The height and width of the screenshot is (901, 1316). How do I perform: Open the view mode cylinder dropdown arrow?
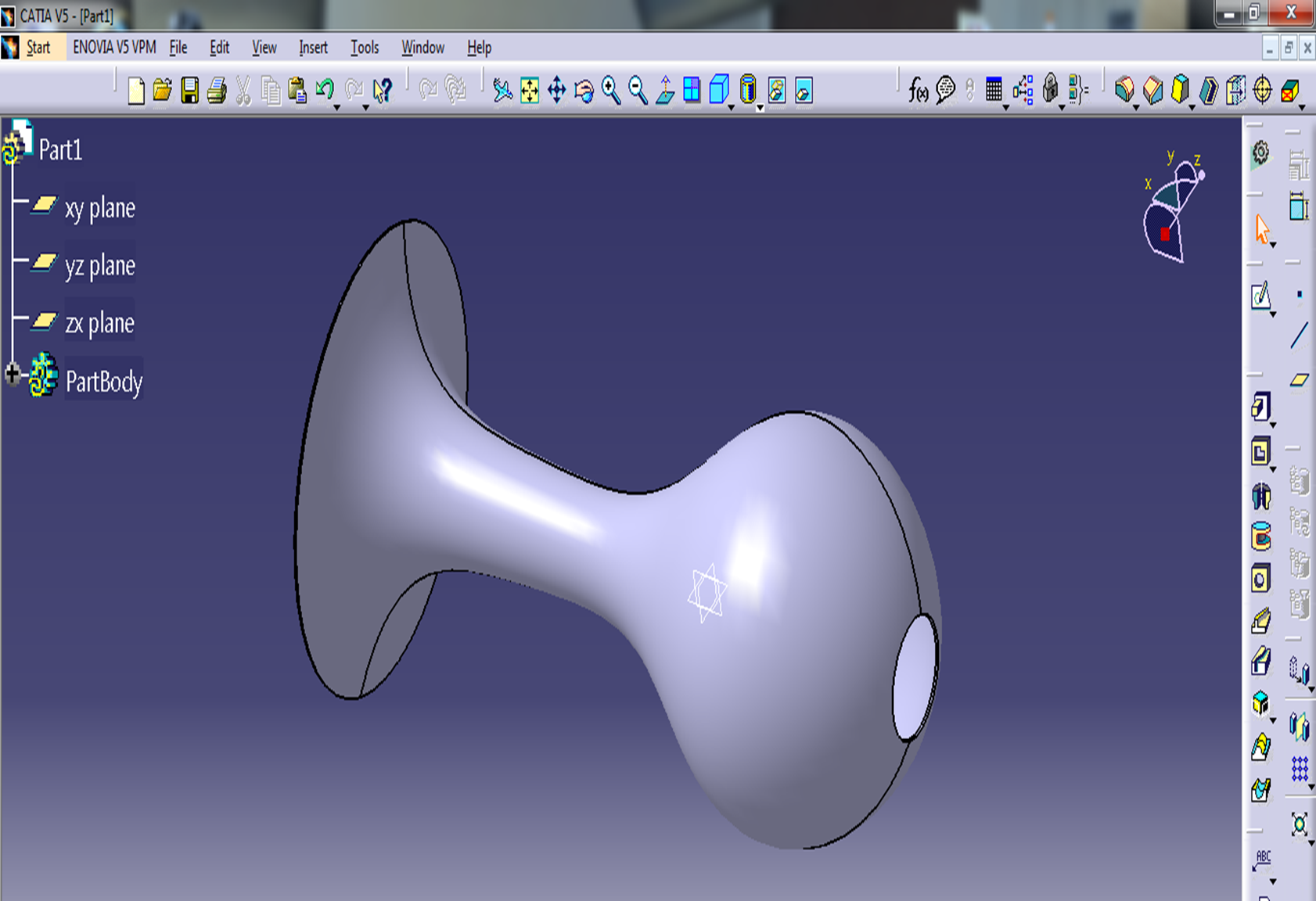point(760,108)
